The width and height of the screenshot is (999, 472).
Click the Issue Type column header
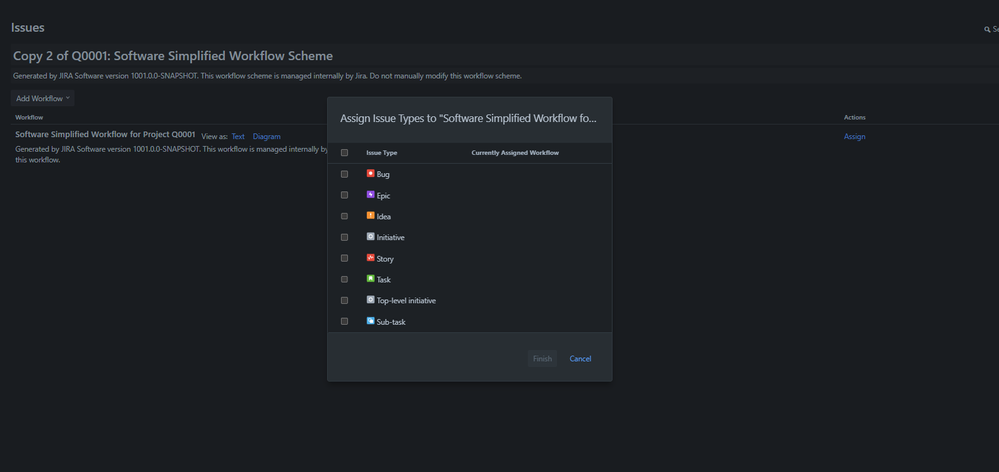point(382,153)
